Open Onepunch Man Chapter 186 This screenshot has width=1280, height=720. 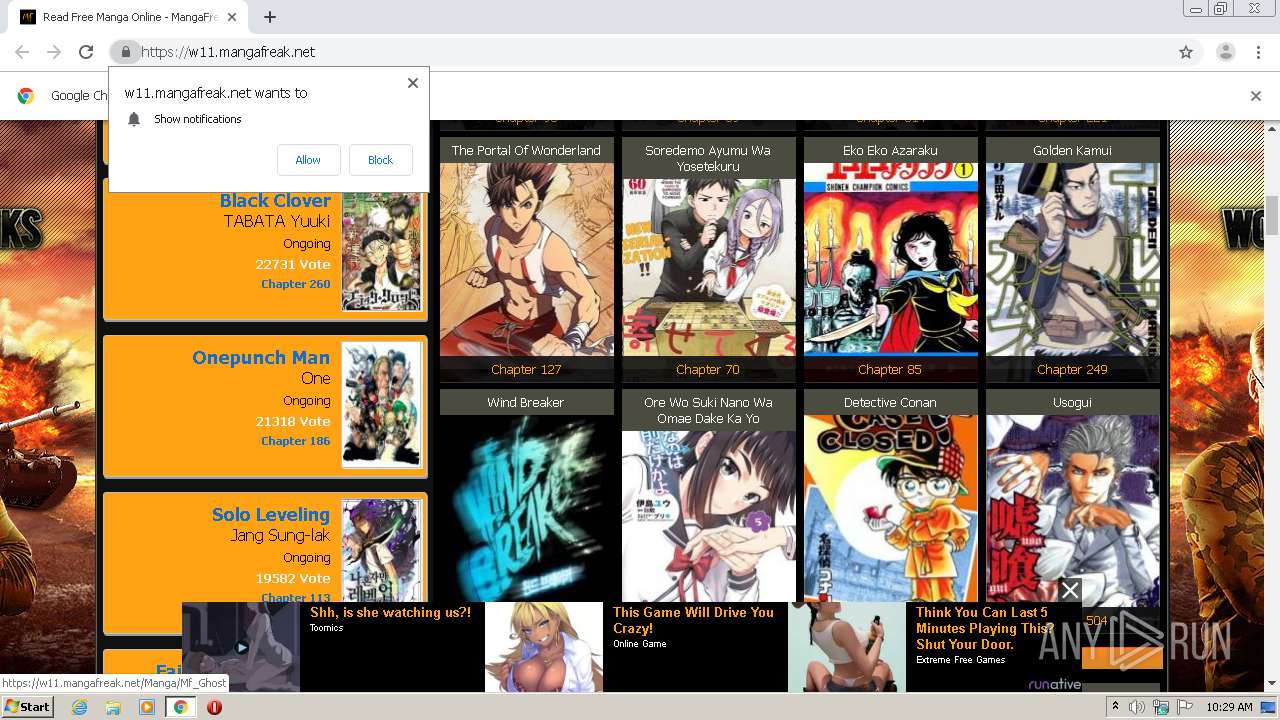tap(295, 441)
